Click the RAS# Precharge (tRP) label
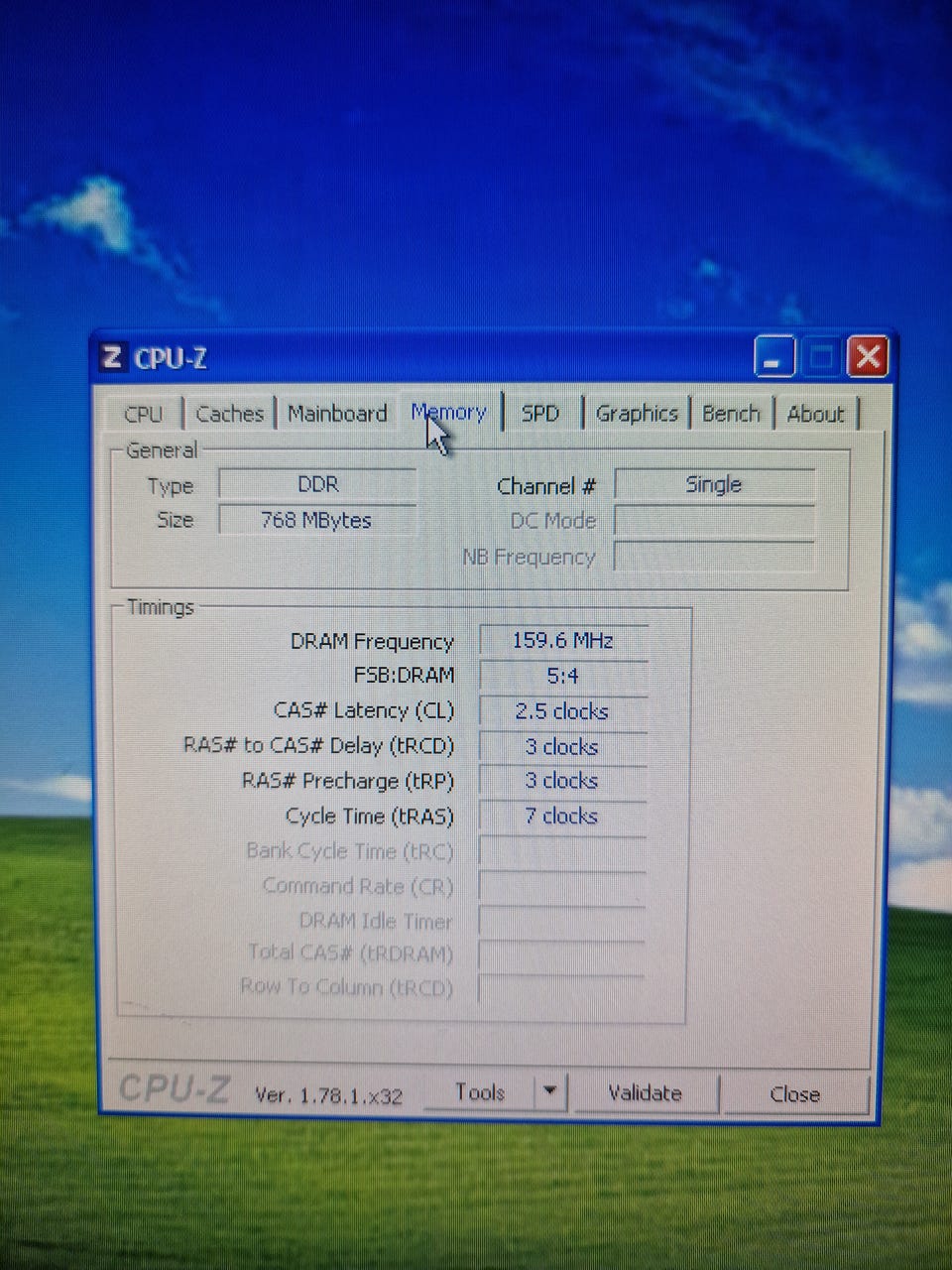Screen dimensions: 952x1270 (x=347, y=781)
